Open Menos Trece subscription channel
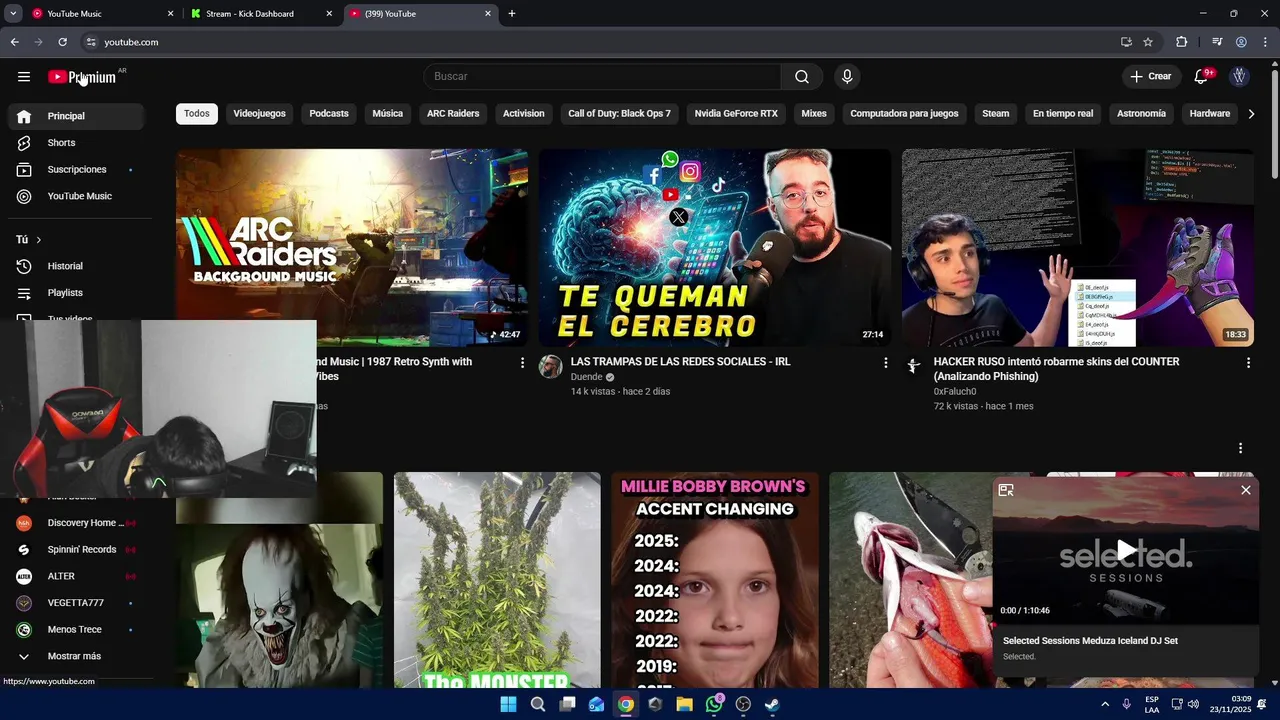Screen dimensions: 1280x720 click(76, 630)
